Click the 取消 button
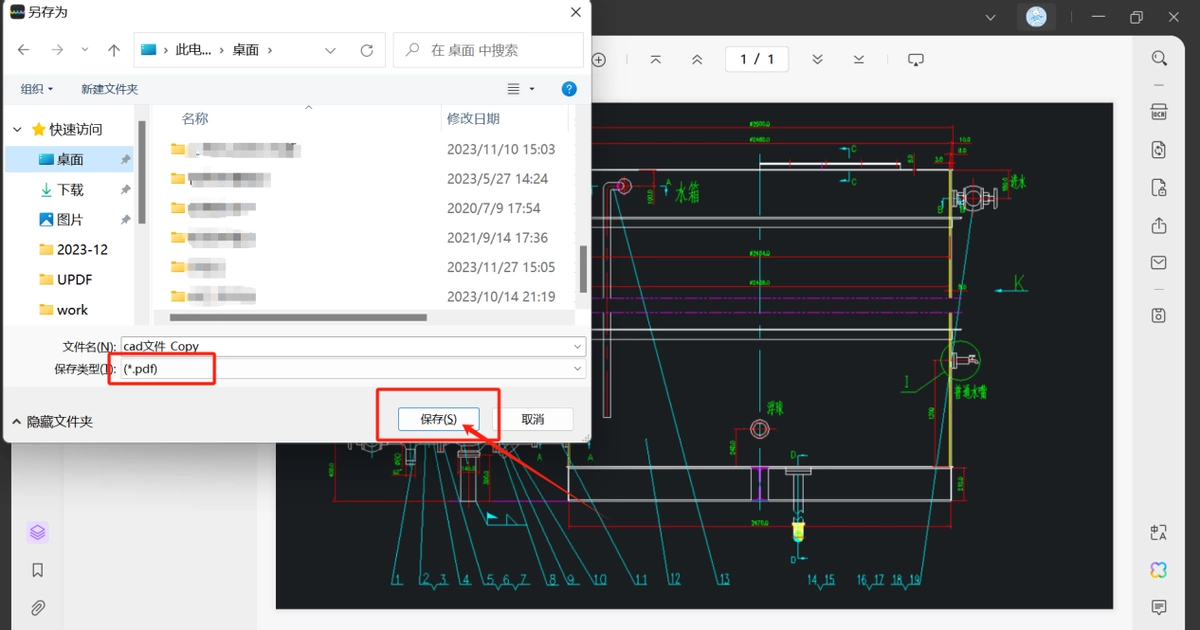This screenshot has height=630, width=1200. point(533,419)
